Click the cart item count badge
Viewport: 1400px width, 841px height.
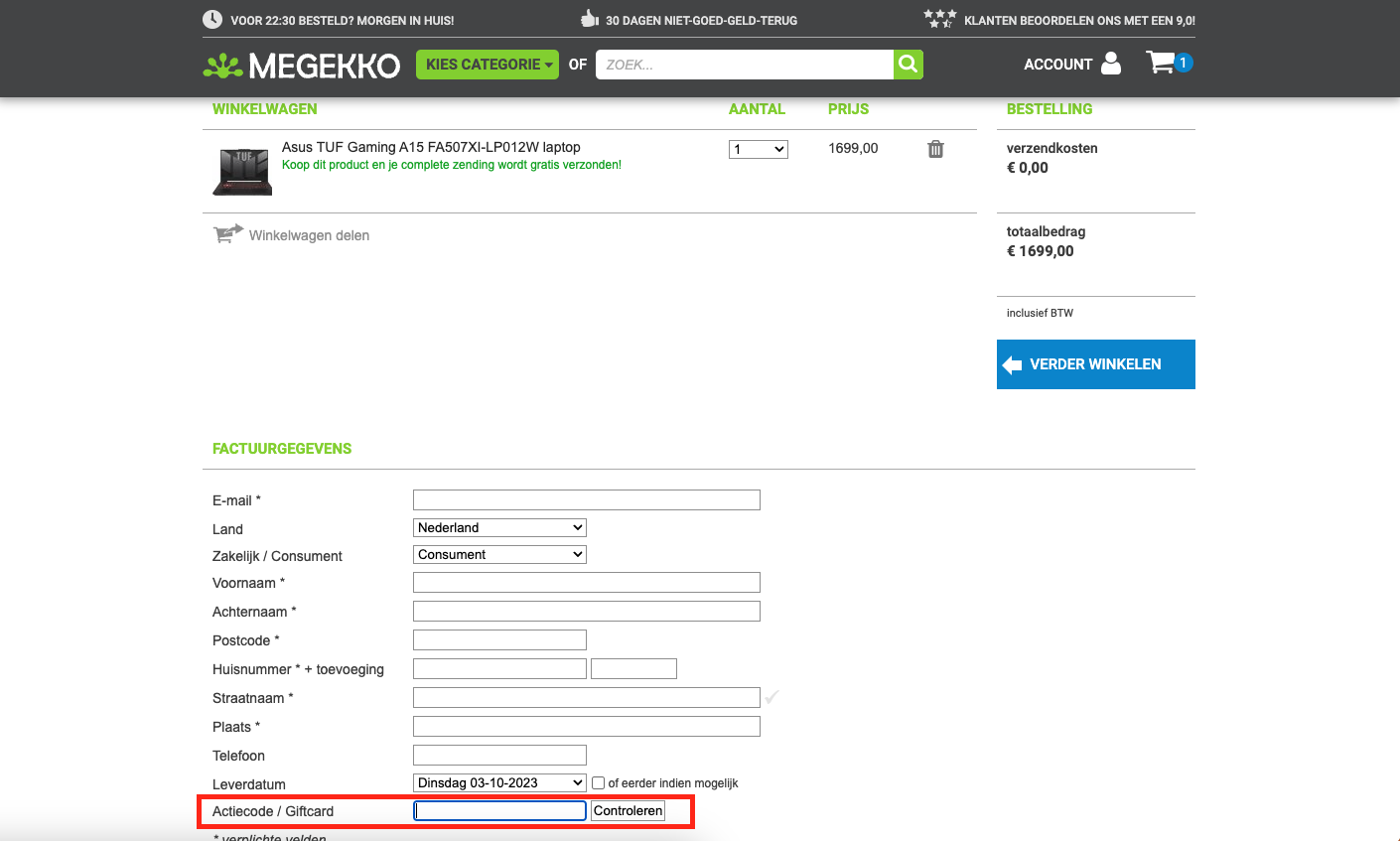tap(1183, 63)
